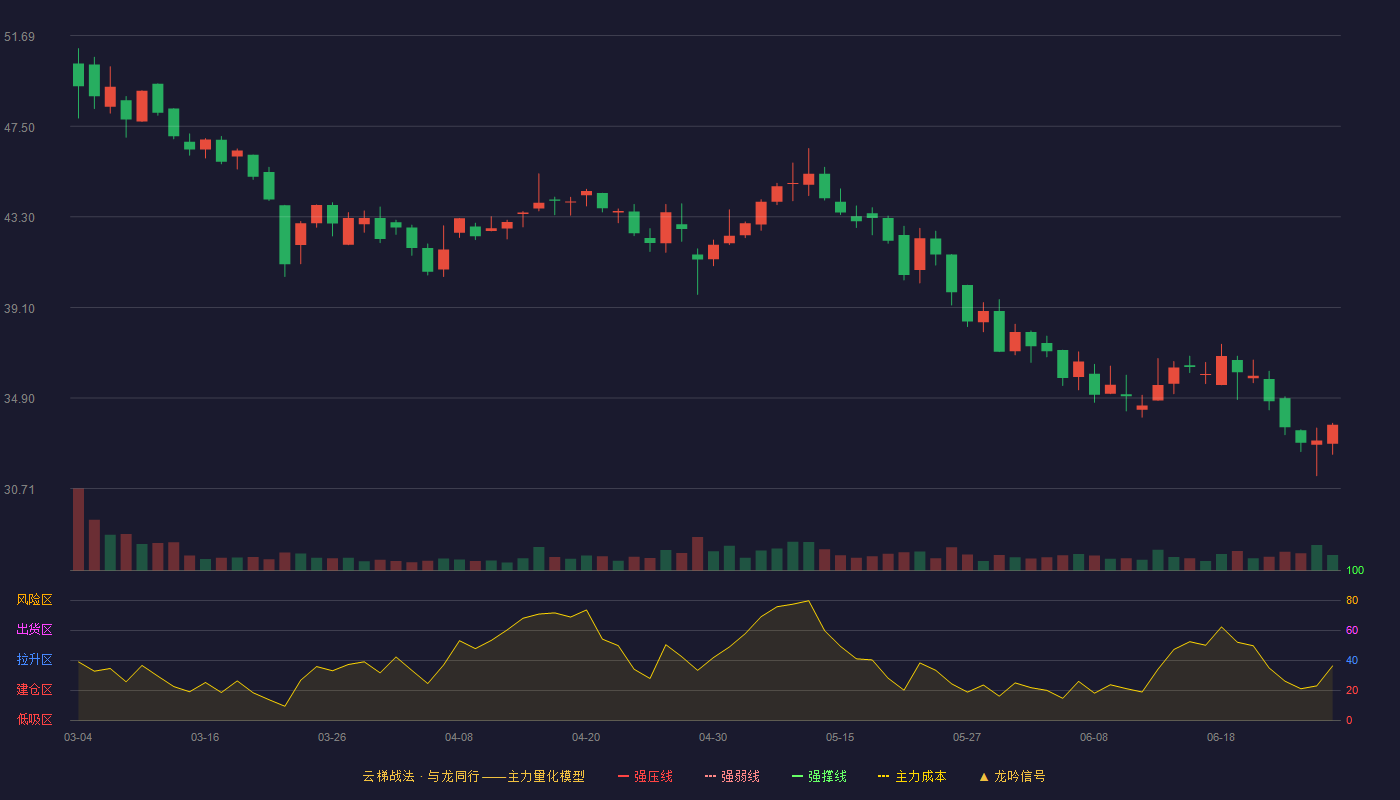1400x800 pixels.
Task: Click the 60 indicator scale value
Action: click(1352, 630)
